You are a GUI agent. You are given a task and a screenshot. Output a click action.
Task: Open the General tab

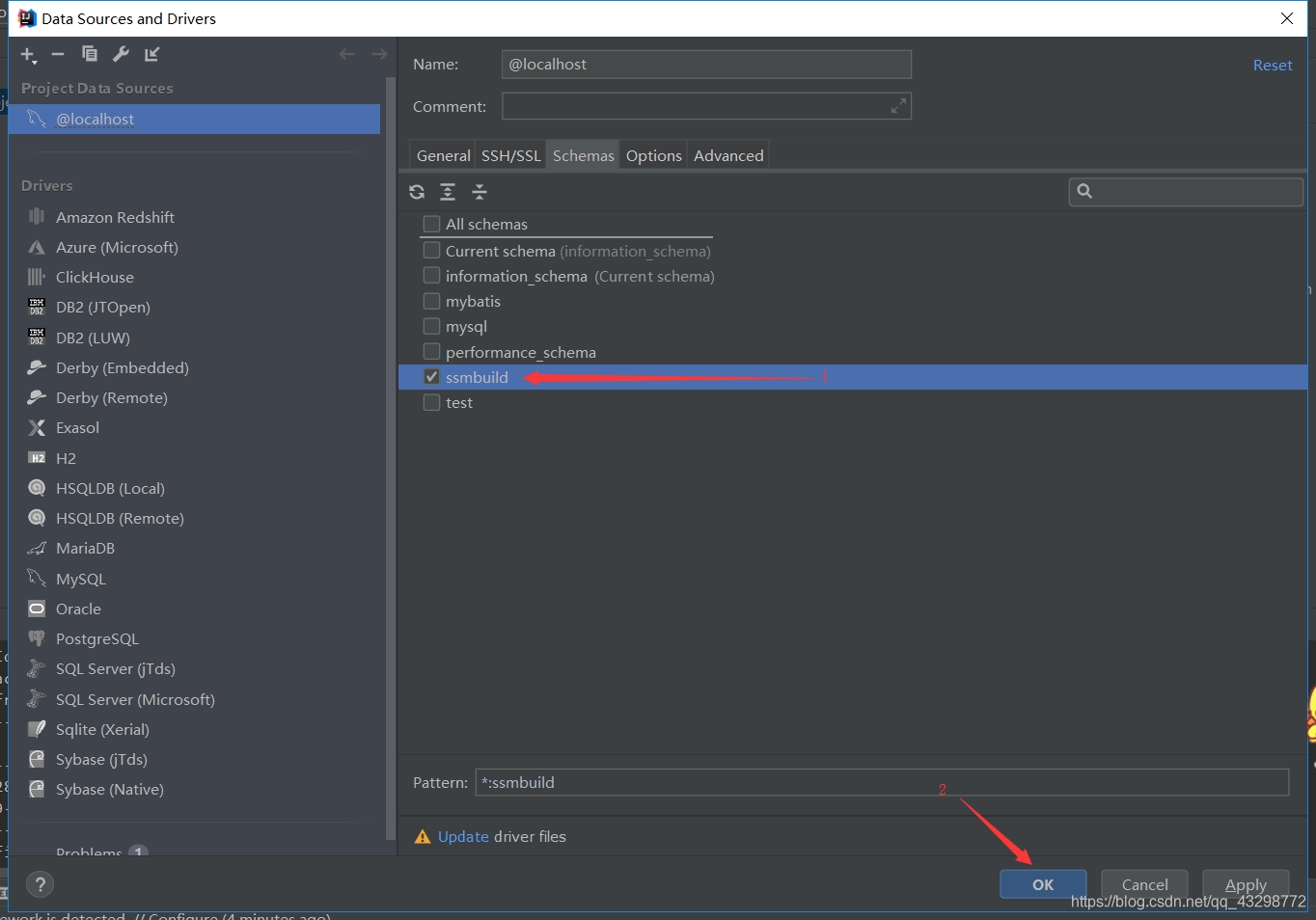pyautogui.click(x=444, y=155)
